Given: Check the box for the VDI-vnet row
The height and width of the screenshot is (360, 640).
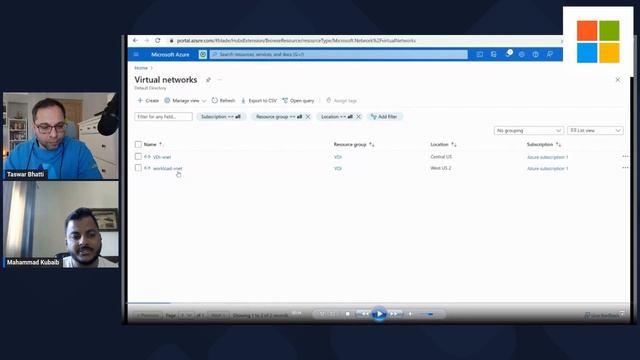Looking at the screenshot, I should point(138,156).
